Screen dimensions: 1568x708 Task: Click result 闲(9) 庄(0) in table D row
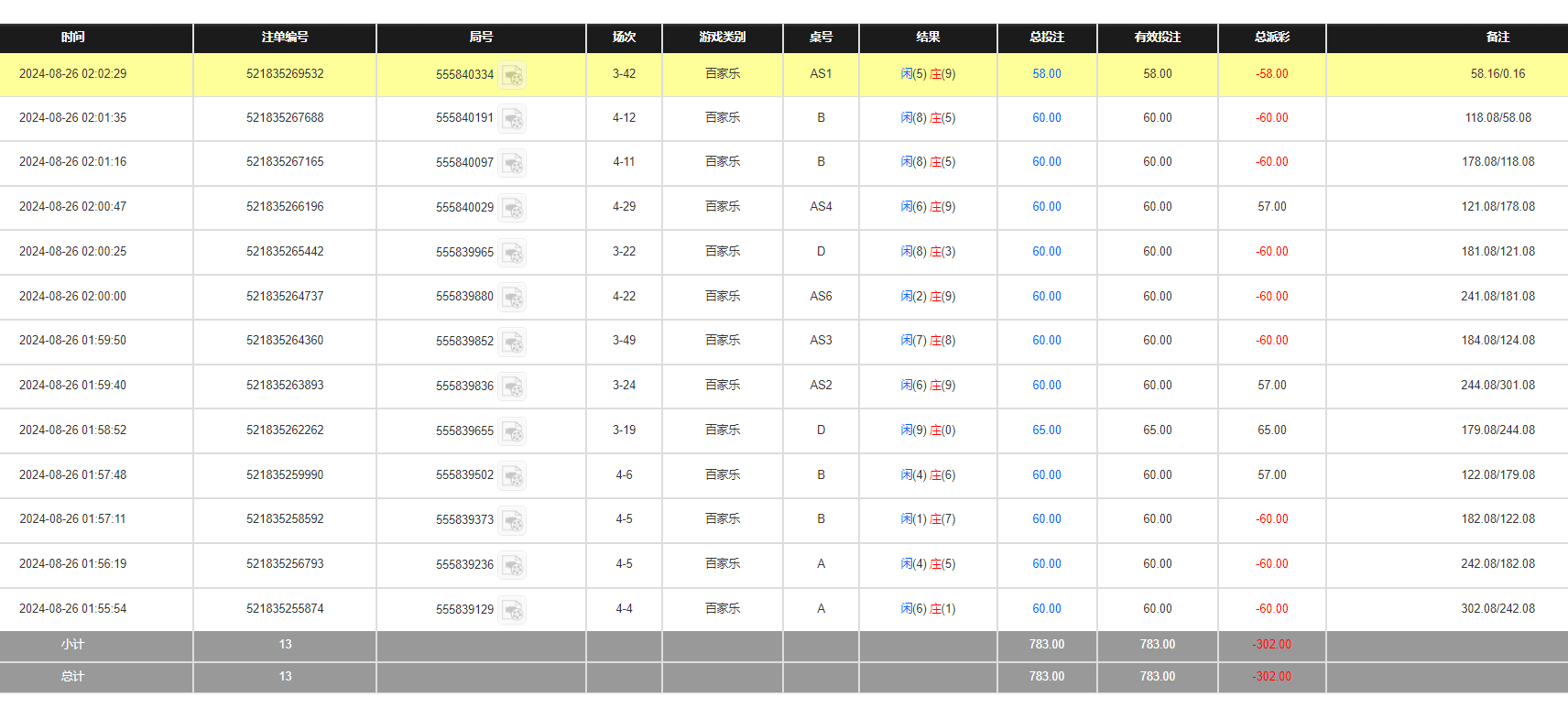click(x=928, y=430)
